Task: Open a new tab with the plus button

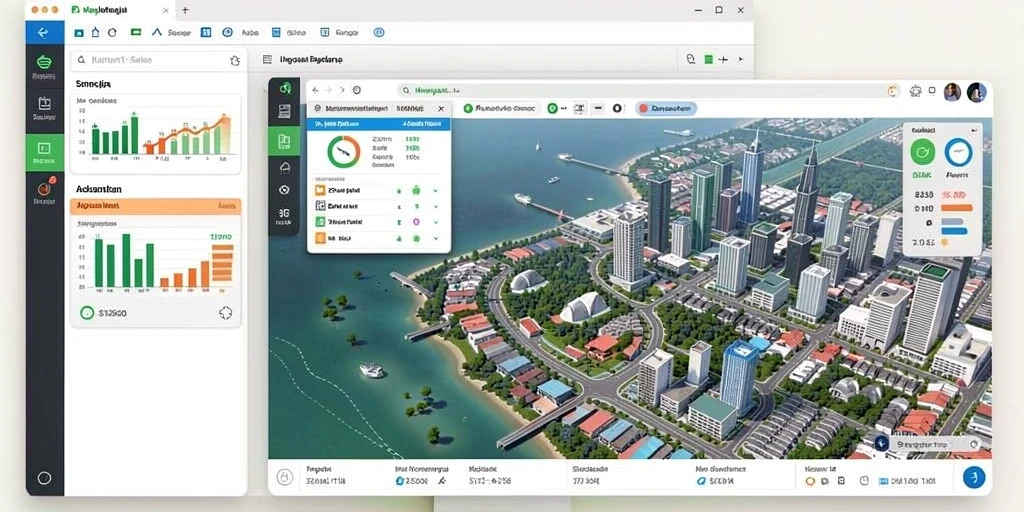Action: (x=185, y=10)
